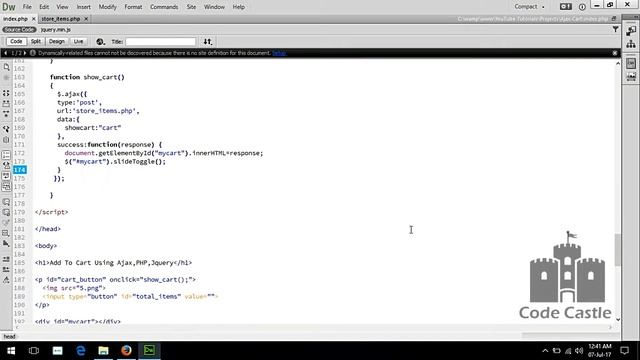Toggle Highlight Invalid Code option
The image size is (640, 360).
(6, 166)
